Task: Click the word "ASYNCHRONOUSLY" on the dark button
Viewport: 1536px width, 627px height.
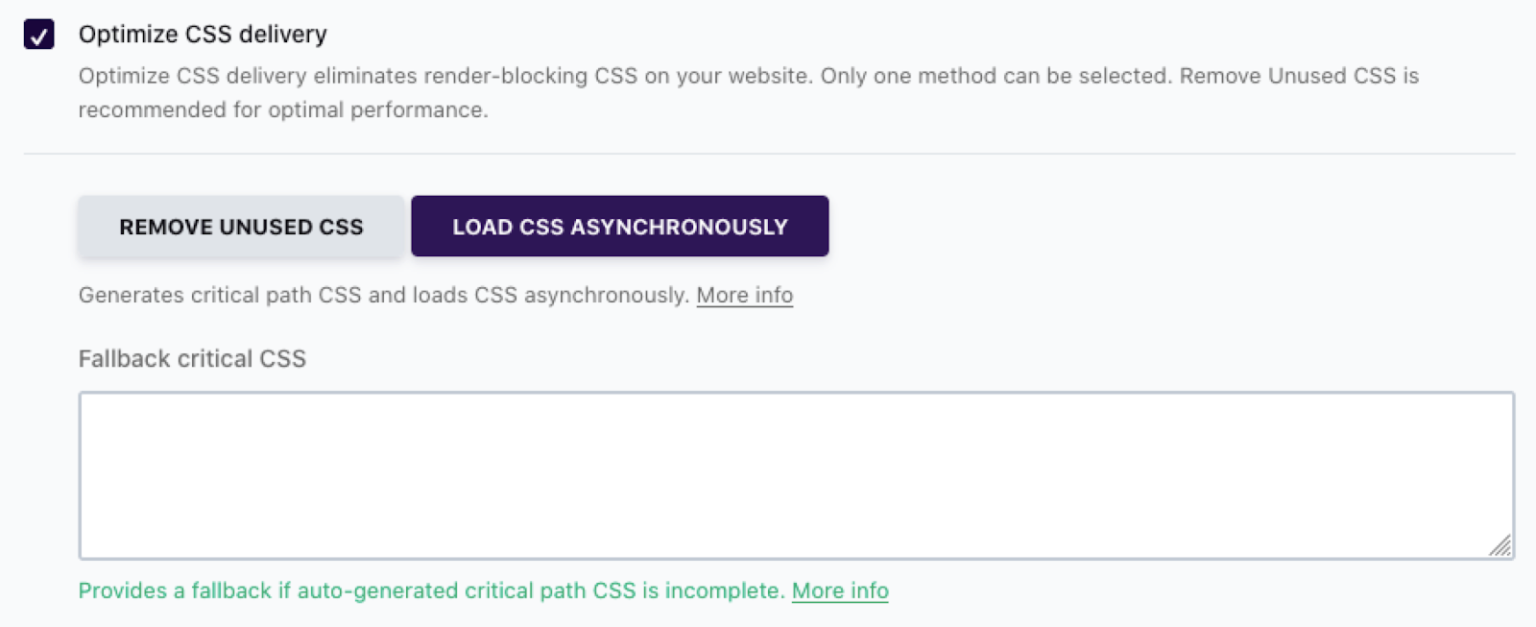Action: click(679, 227)
